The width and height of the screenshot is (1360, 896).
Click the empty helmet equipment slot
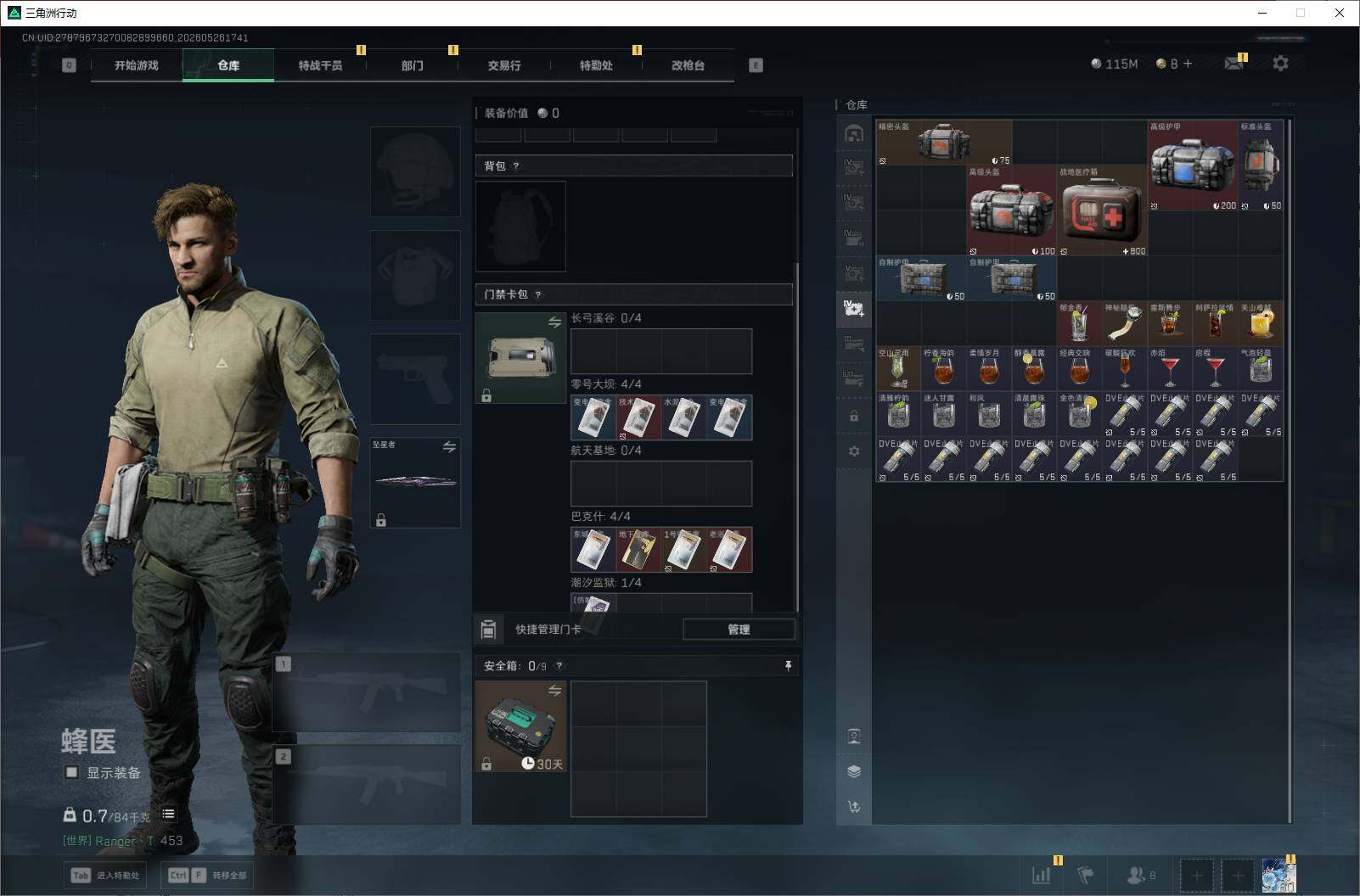coord(415,171)
